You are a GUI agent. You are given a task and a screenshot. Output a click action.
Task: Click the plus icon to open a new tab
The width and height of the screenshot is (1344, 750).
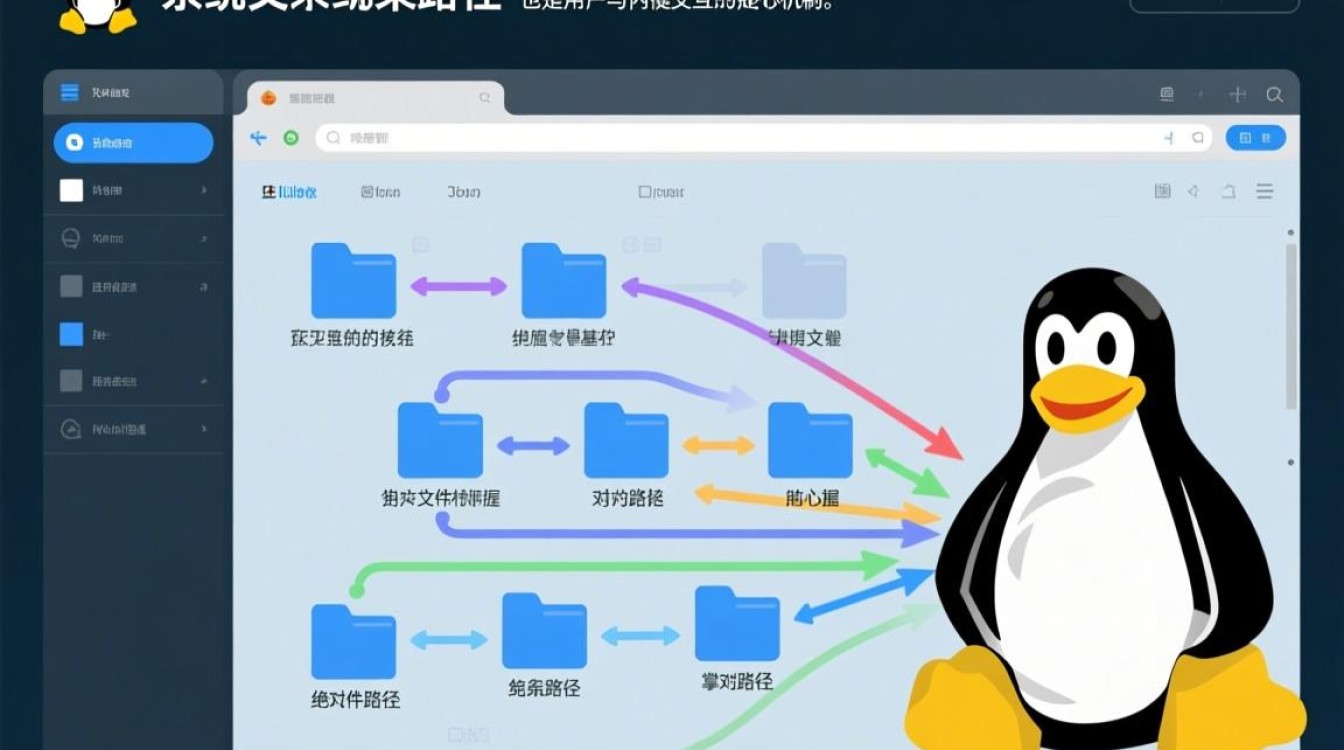pos(1237,95)
